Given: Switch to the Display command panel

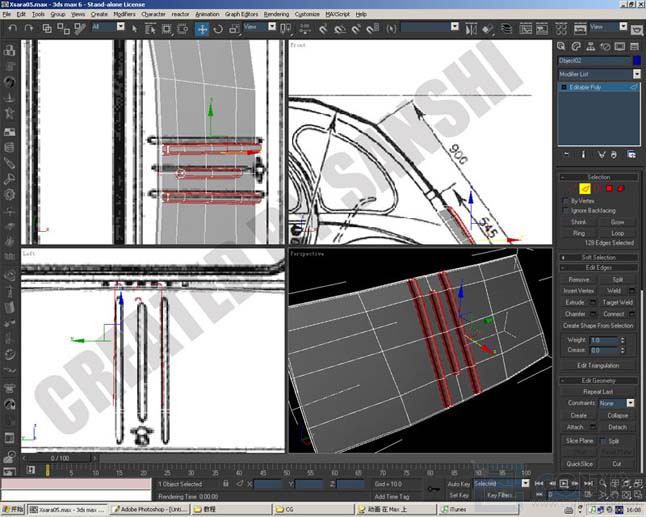Looking at the screenshot, I should point(620,47).
